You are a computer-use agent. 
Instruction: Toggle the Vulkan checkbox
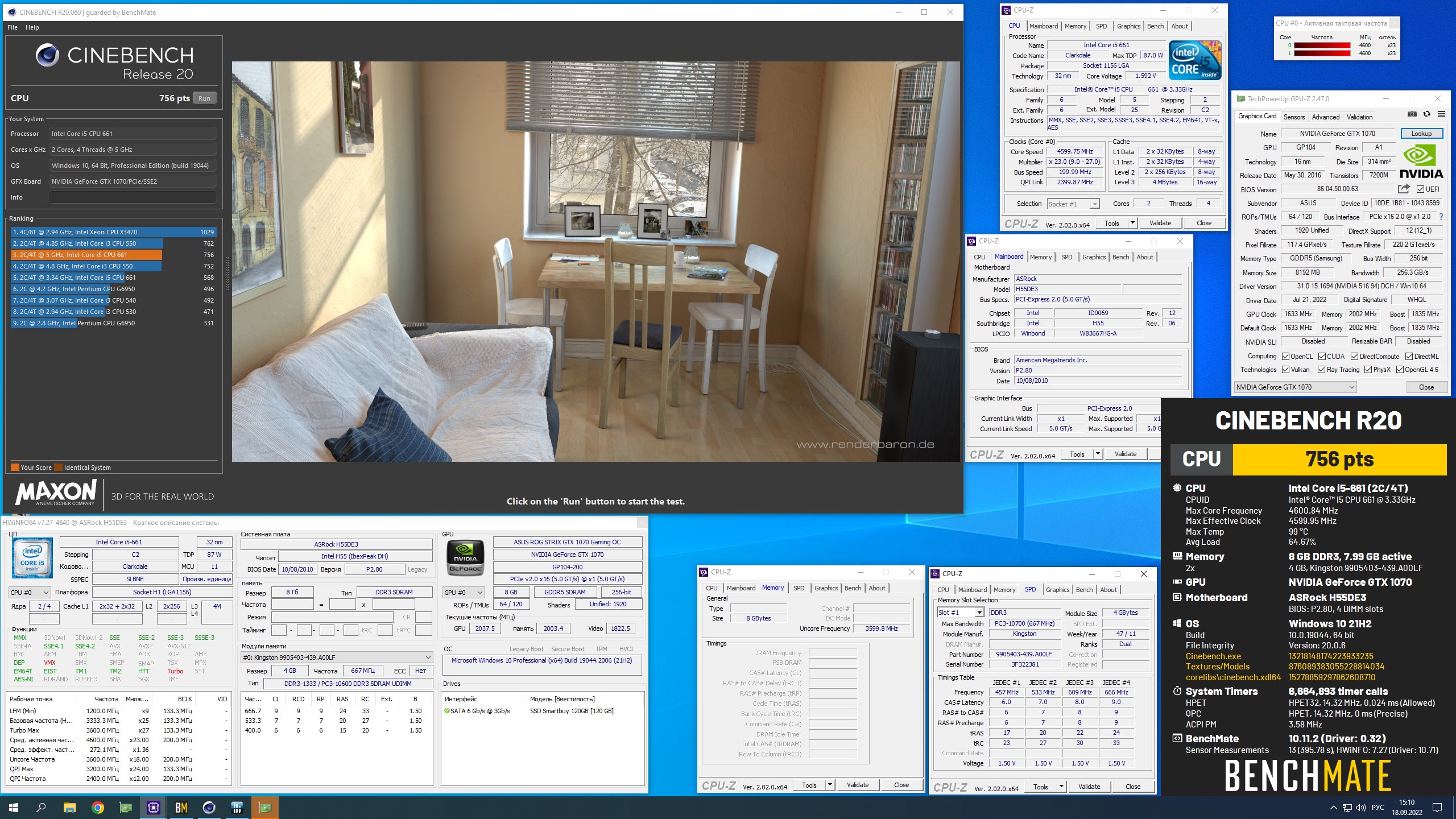point(1286,370)
